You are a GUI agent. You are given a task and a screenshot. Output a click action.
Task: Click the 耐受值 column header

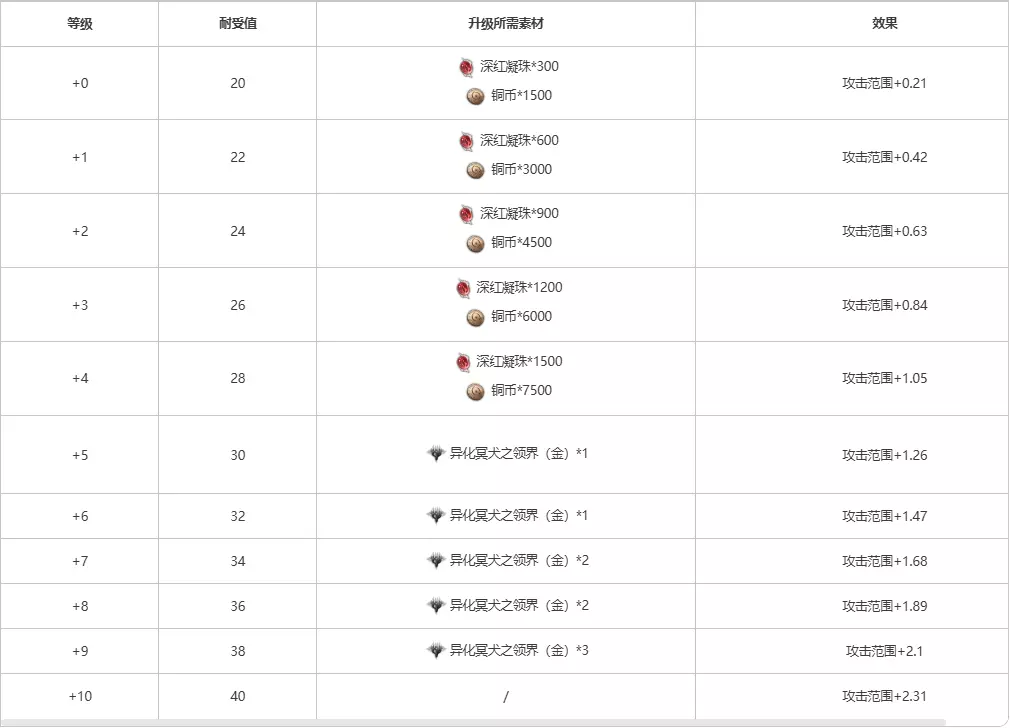click(237, 24)
